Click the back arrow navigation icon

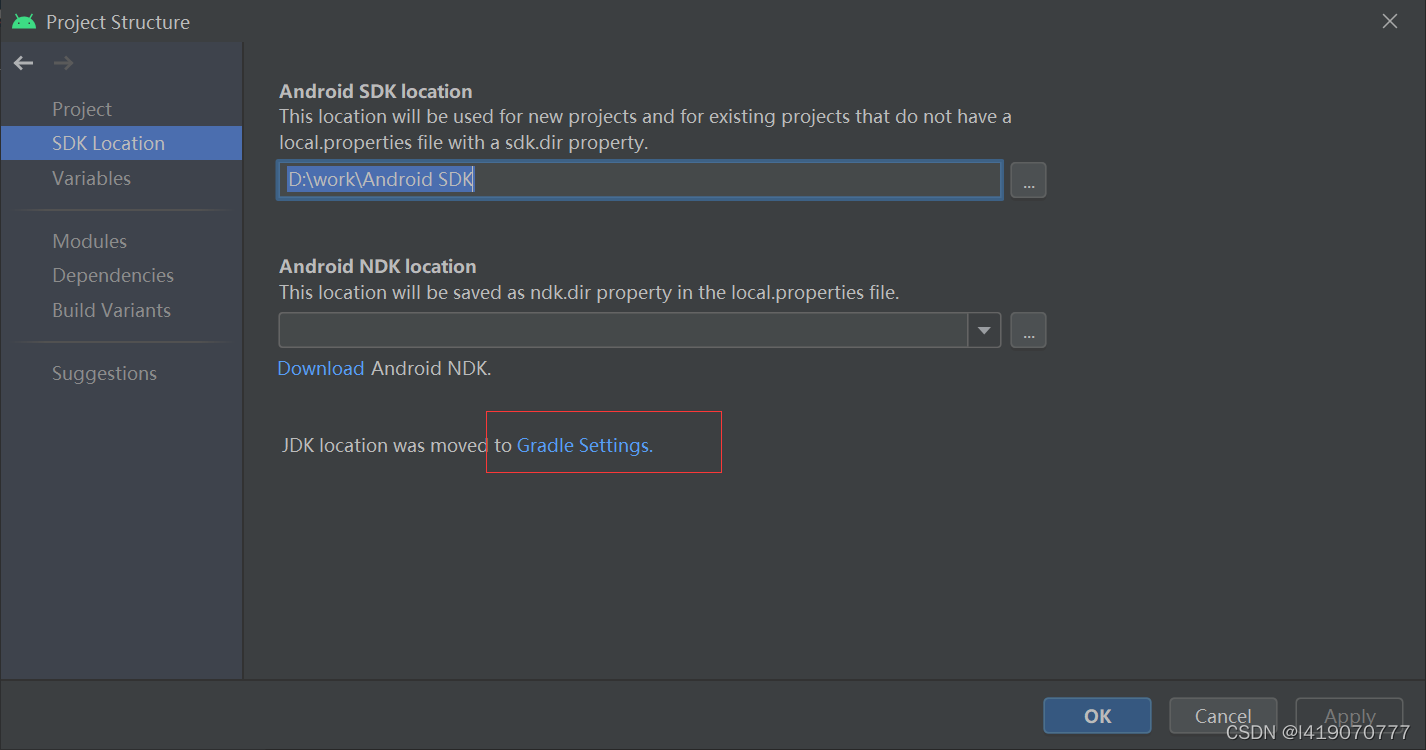click(23, 64)
